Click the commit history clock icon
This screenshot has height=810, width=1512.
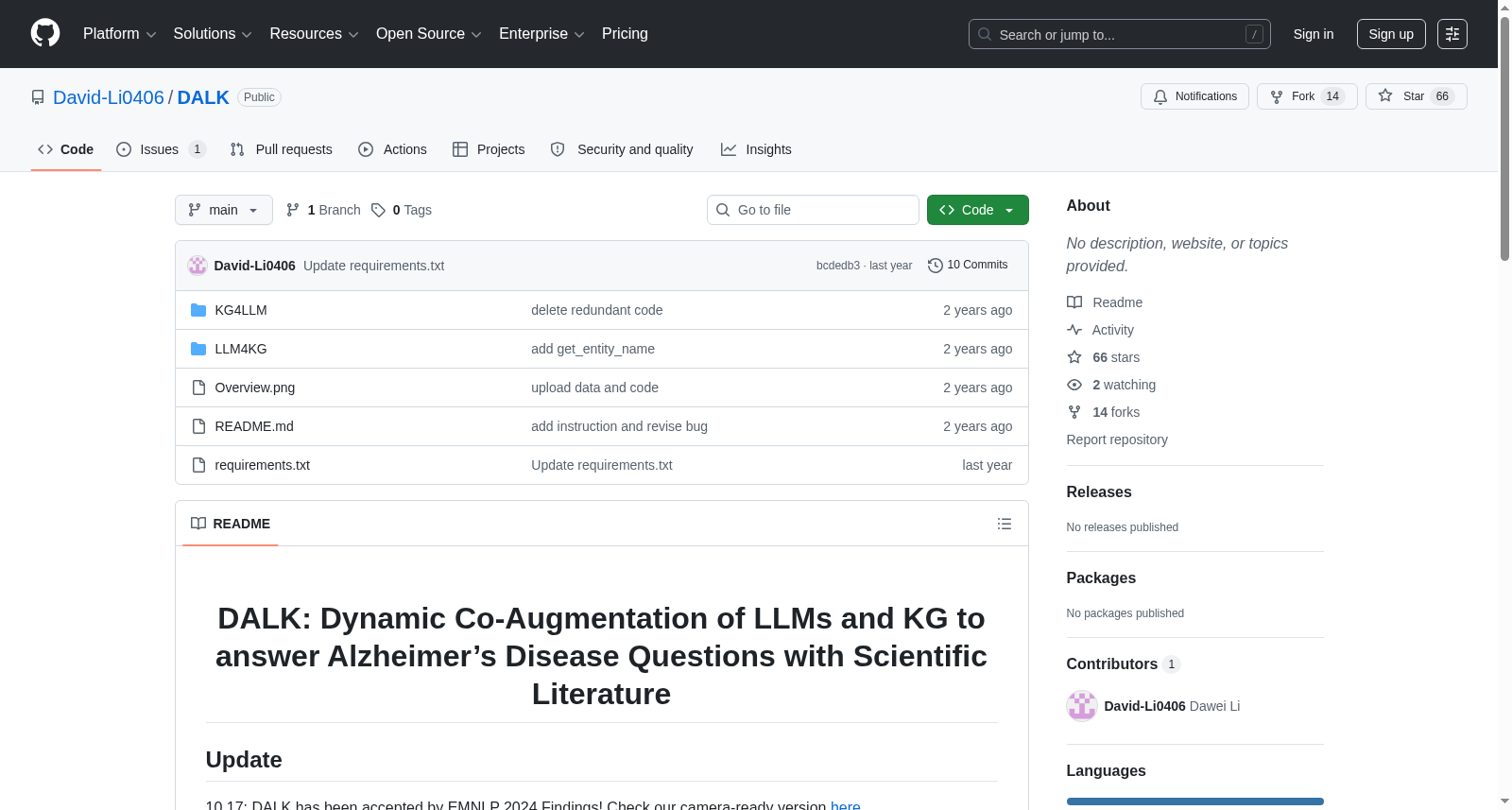pos(936,266)
